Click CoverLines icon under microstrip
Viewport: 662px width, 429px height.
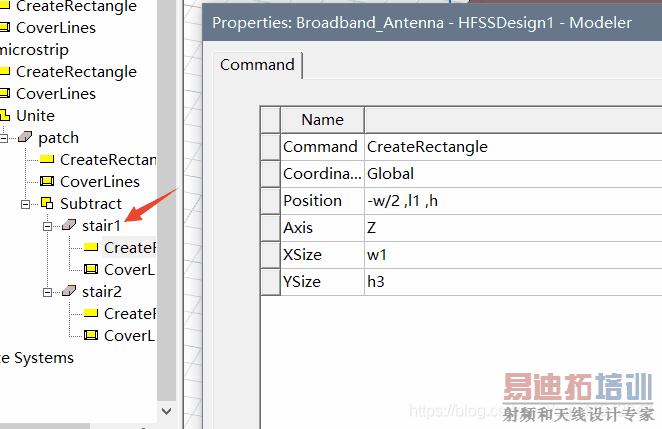coord(4,93)
